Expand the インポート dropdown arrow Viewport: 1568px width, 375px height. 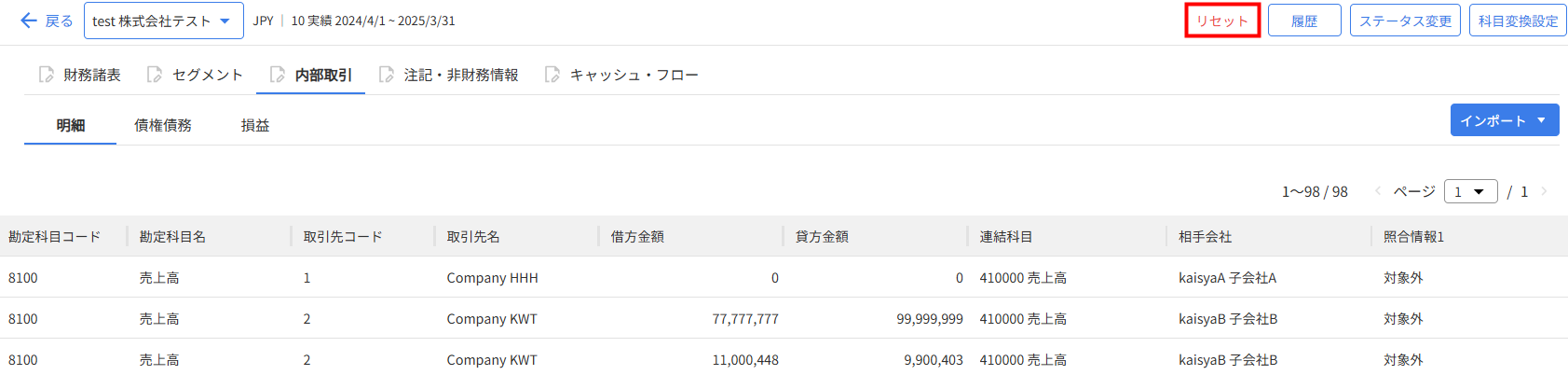point(1541,120)
